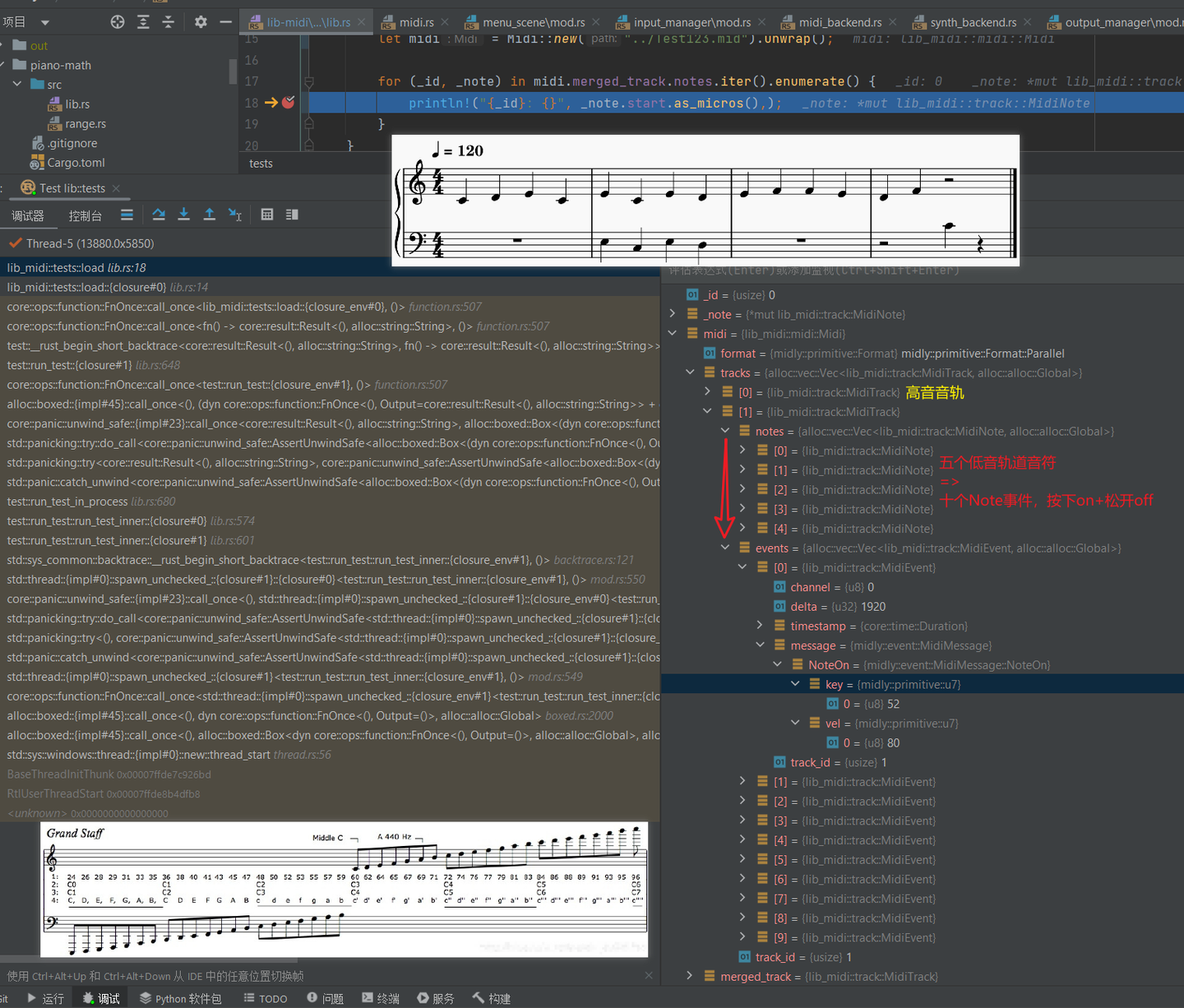Open the 终端 terminal tool window
1184x1008 pixels.
click(380, 998)
